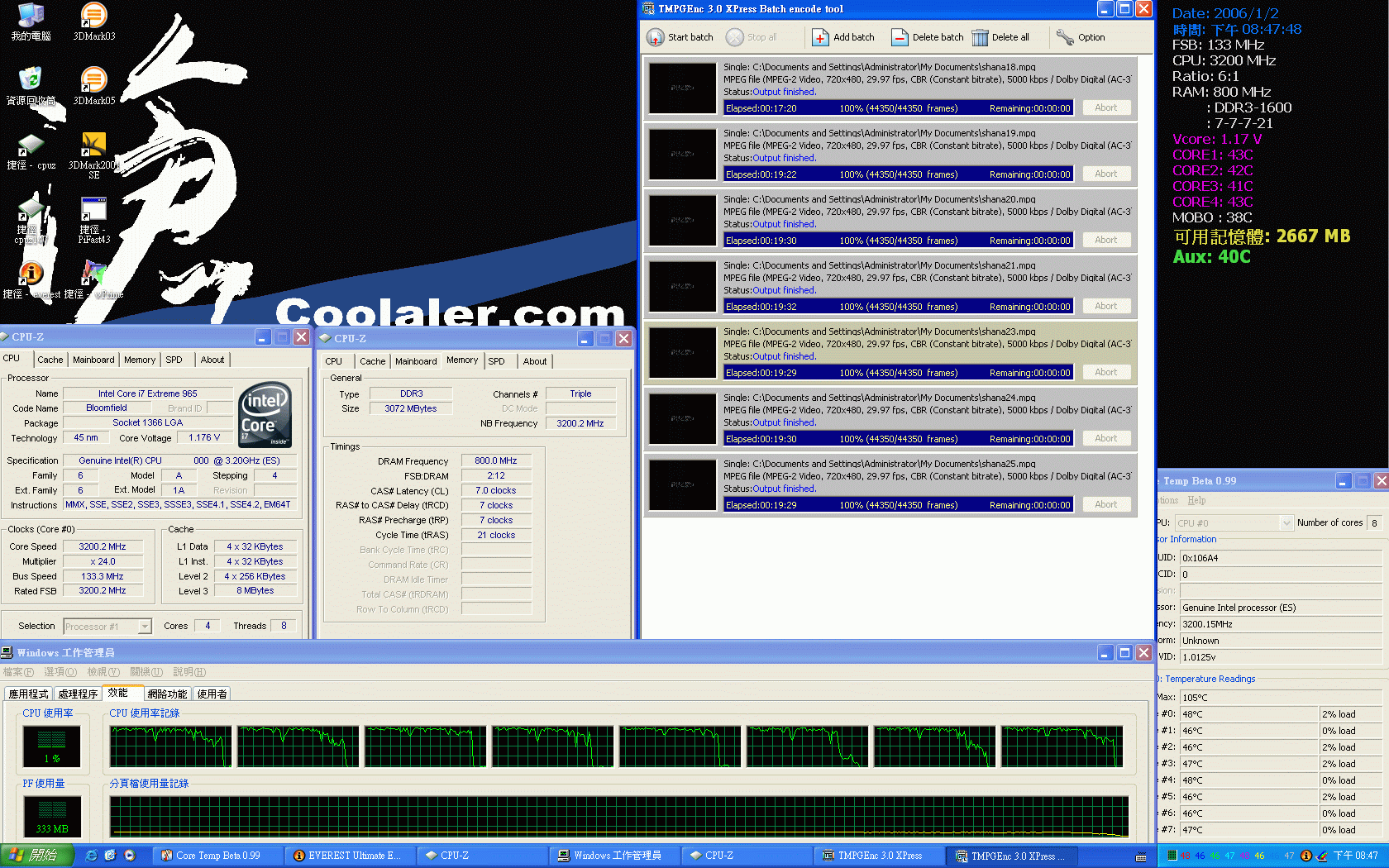Click Add batch in TMPGEnc toolbar

point(843,37)
